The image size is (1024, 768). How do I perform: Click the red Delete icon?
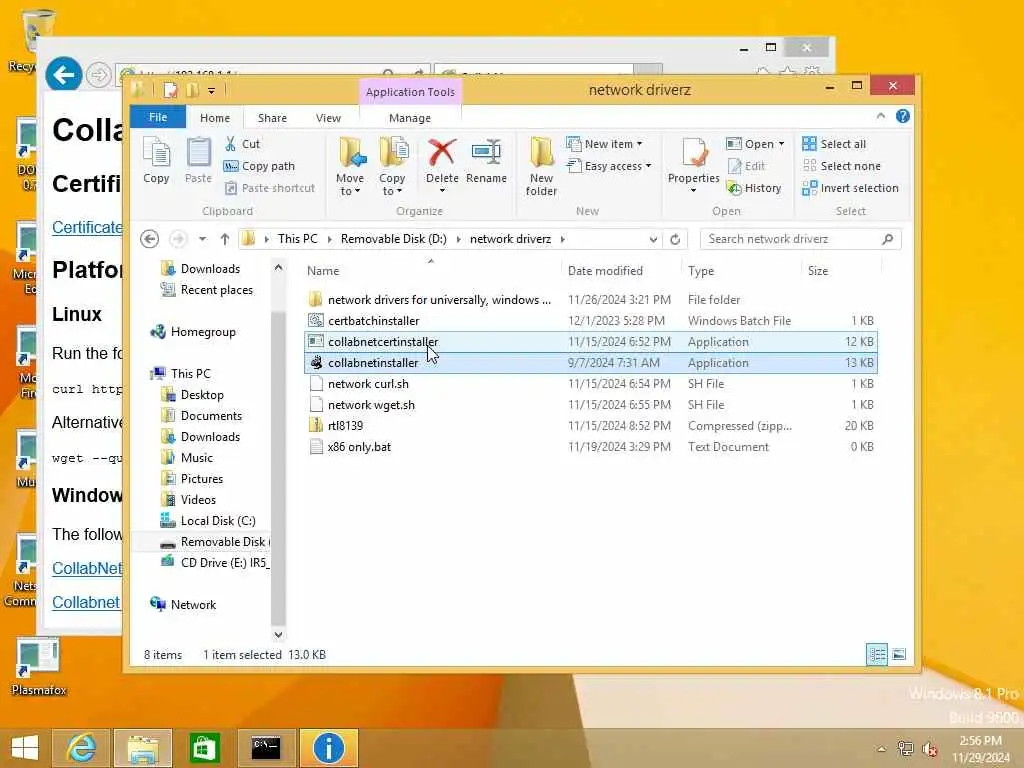coord(441,153)
